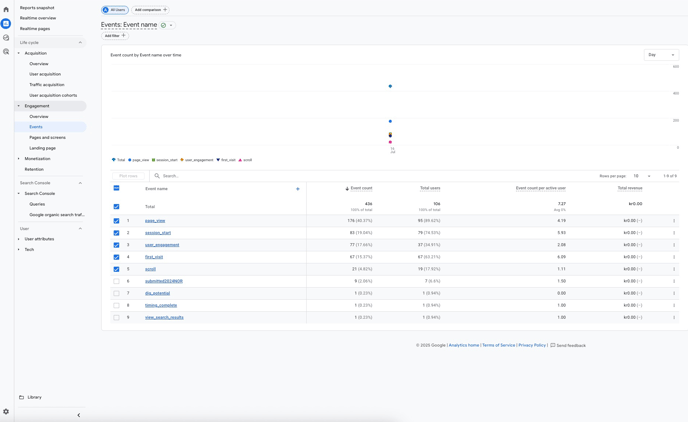Expand the Monetization tree arrow

(18, 158)
